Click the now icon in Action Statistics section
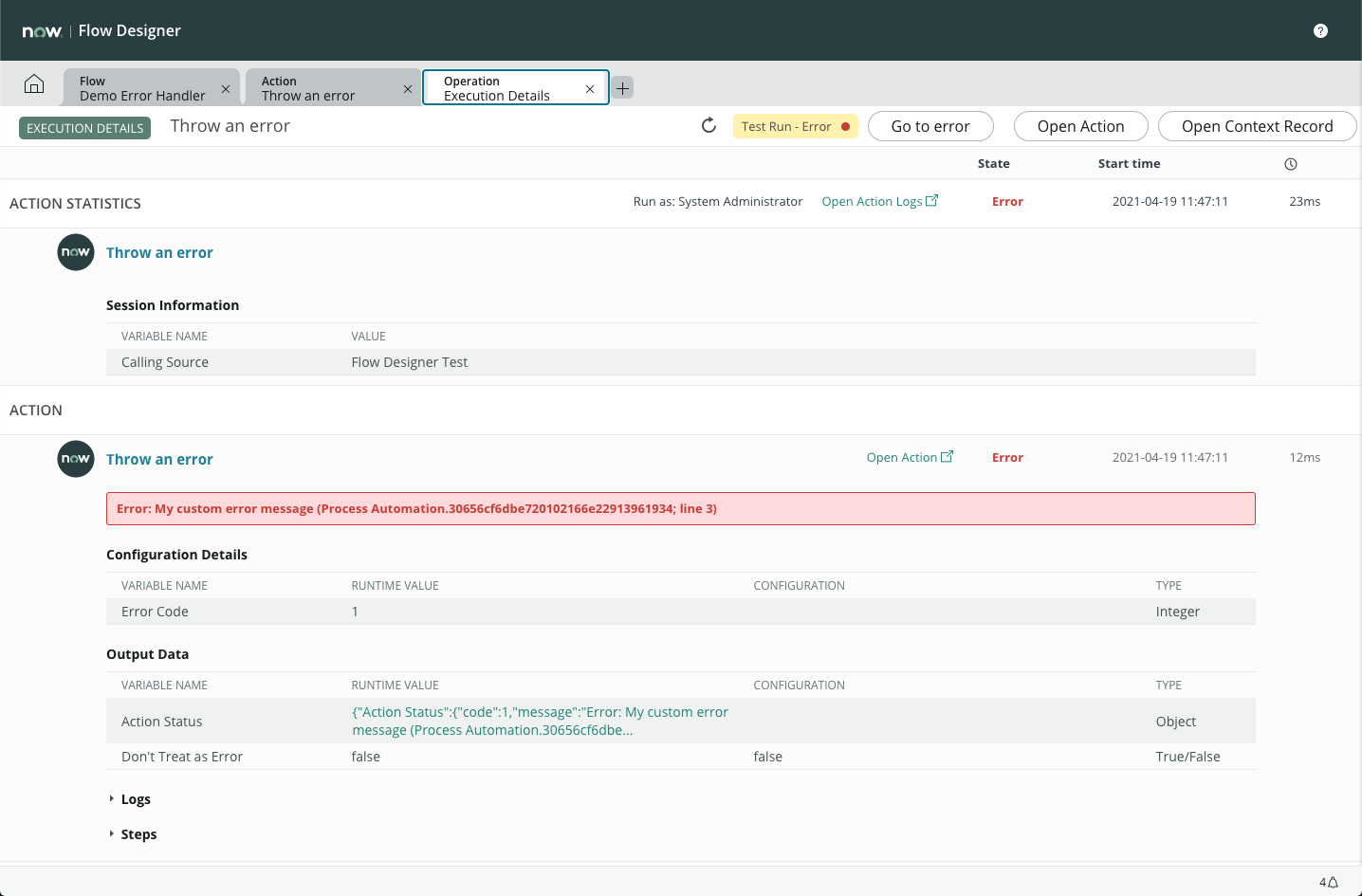 (76, 252)
